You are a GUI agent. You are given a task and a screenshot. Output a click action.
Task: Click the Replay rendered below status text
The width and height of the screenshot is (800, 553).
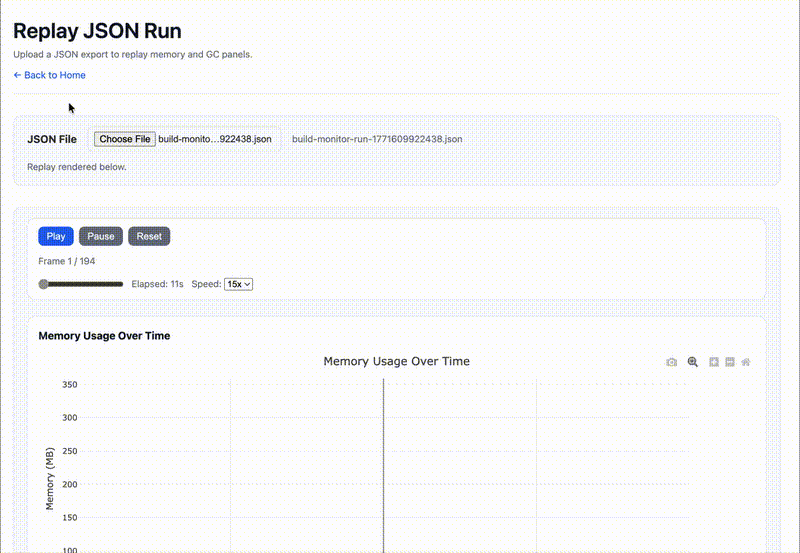click(x=77, y=167)
